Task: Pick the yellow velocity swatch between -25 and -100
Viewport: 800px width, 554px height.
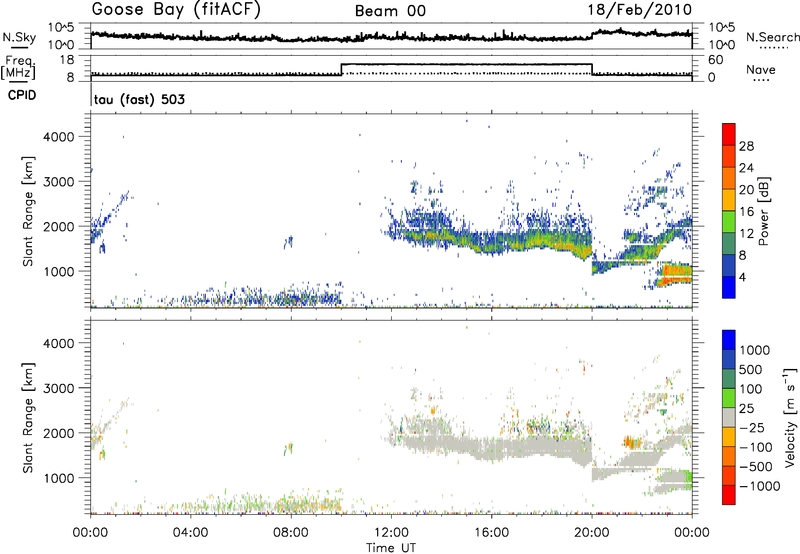Action: click(729, 437)
